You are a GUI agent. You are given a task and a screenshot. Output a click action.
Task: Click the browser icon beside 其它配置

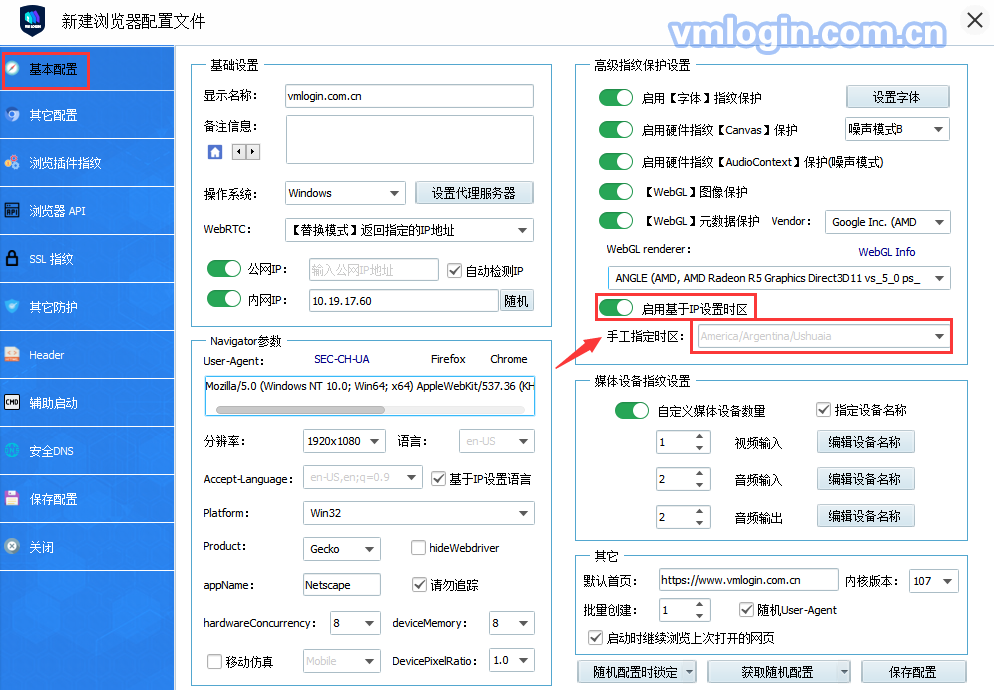coord(12,115)
